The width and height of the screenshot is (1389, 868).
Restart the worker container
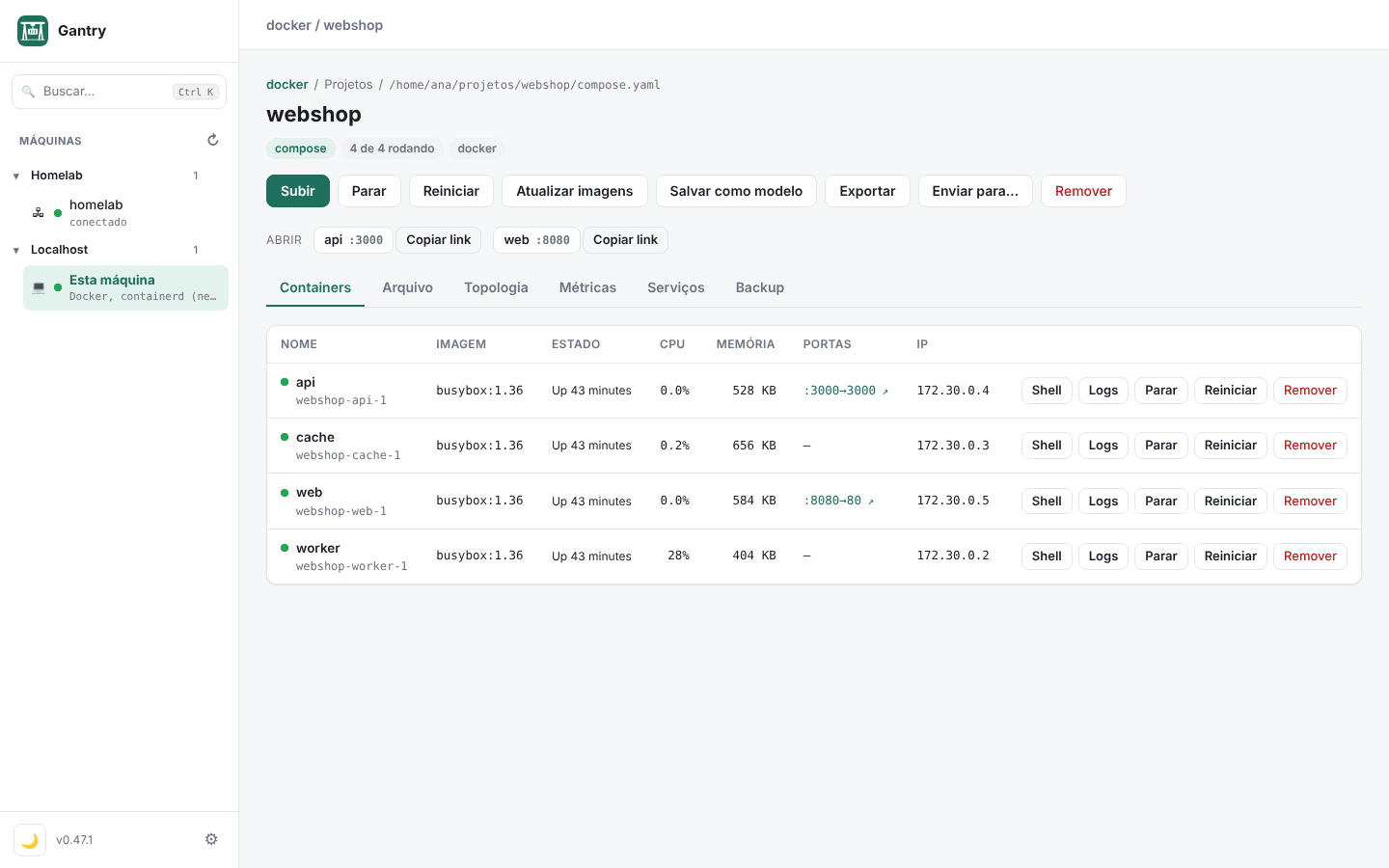tap(1231, 556)
